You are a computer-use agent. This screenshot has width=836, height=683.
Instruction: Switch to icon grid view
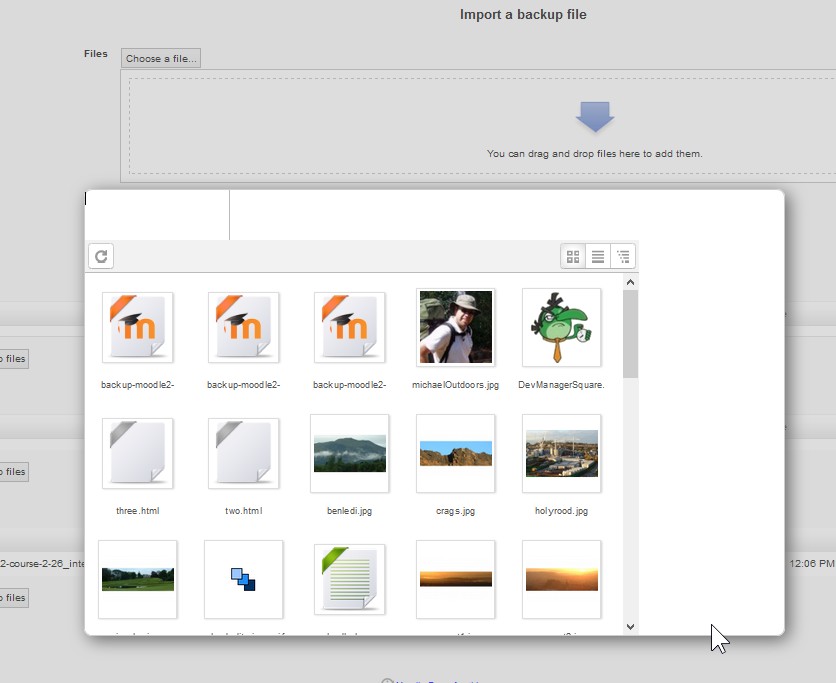coord(573,256)
